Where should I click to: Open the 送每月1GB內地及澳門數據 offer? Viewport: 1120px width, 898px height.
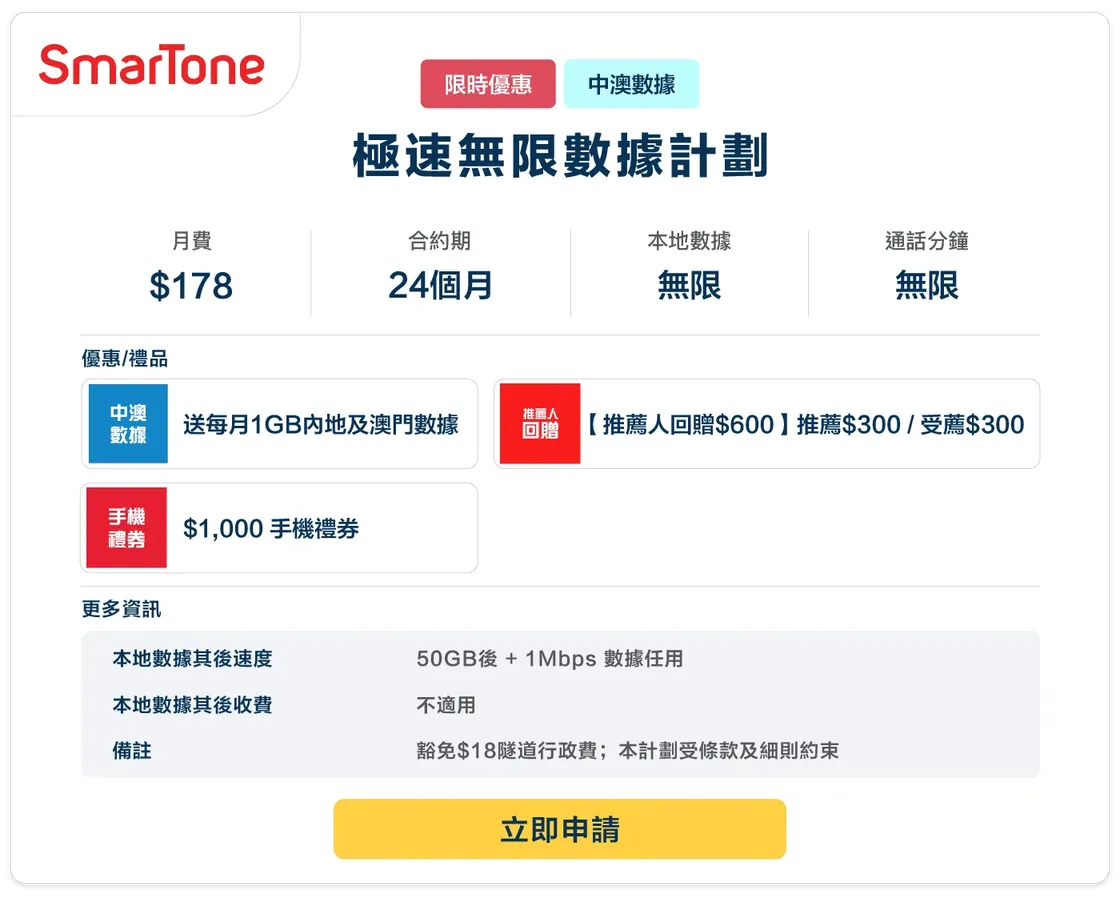[x=279, y=424]
